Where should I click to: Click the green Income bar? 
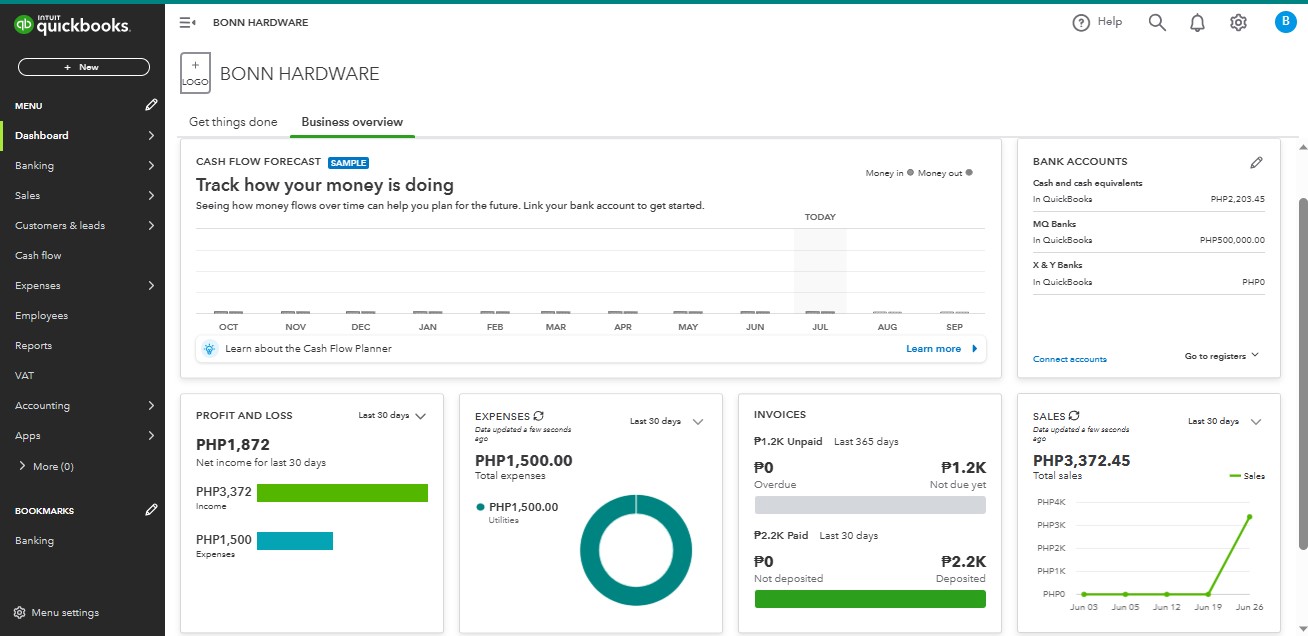[x=342, y=493]
